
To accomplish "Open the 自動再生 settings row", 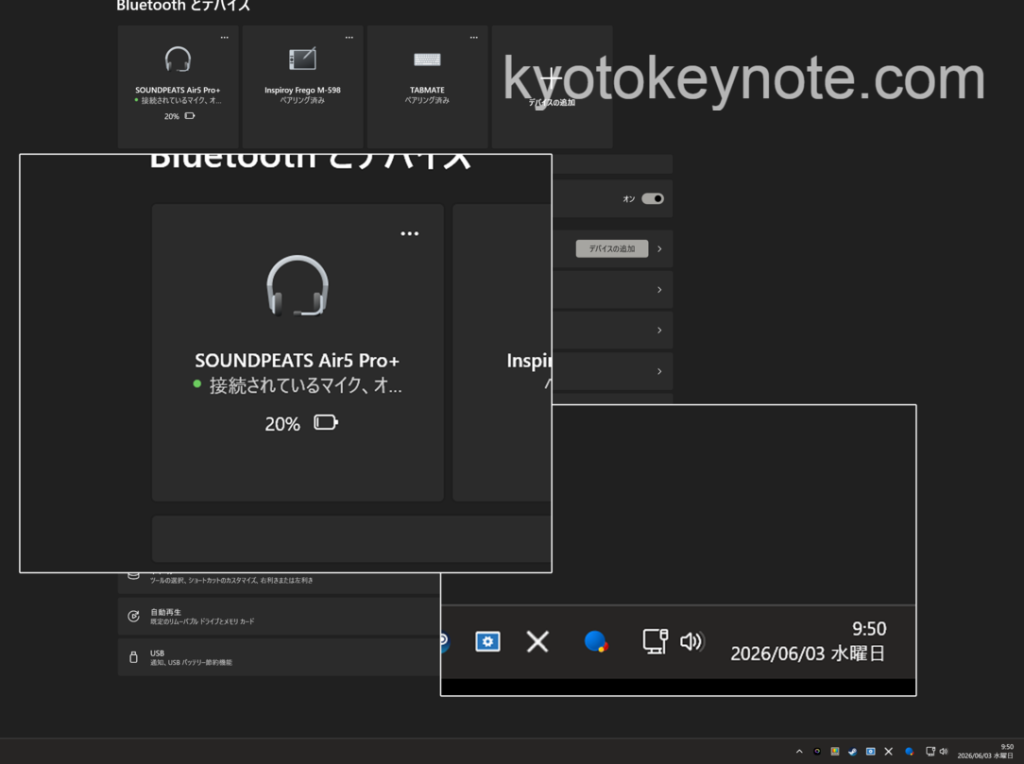I will point(279,616).
